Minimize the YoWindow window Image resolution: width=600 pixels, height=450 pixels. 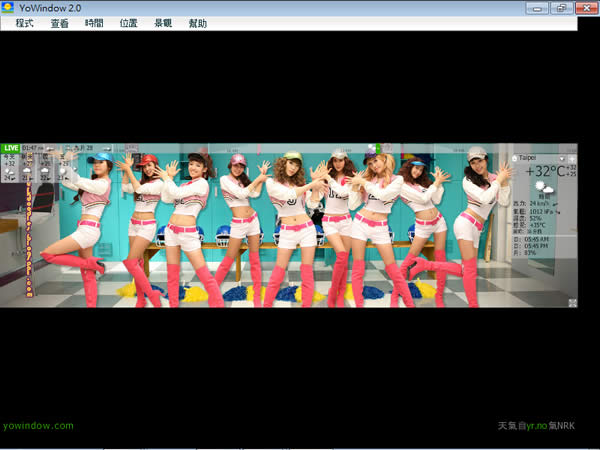(537, 8)
